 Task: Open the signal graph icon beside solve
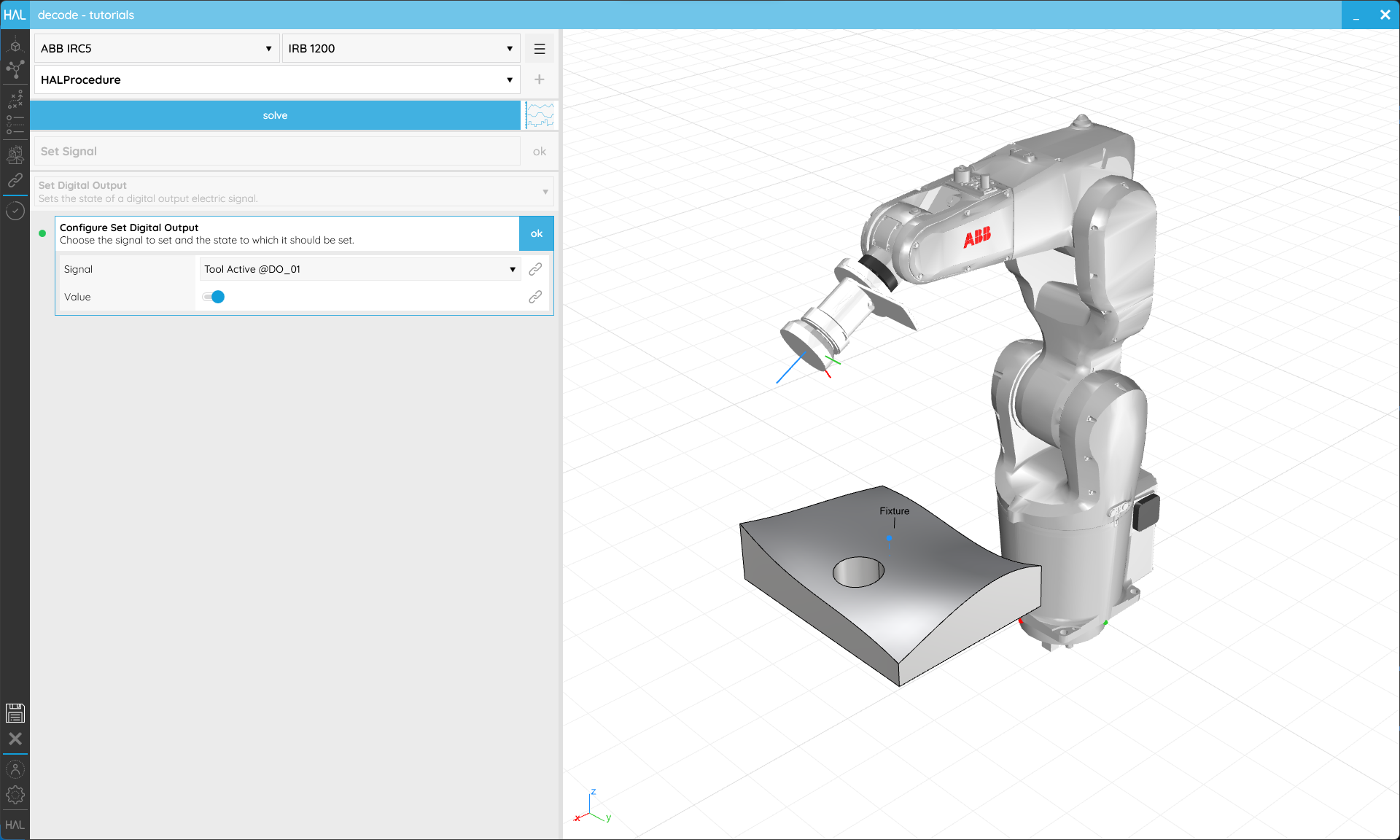tap(540, 115)
